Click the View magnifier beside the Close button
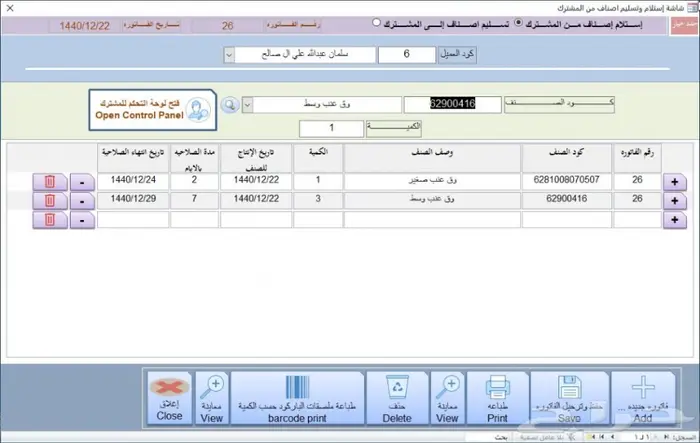 click(x=212, y=398)
